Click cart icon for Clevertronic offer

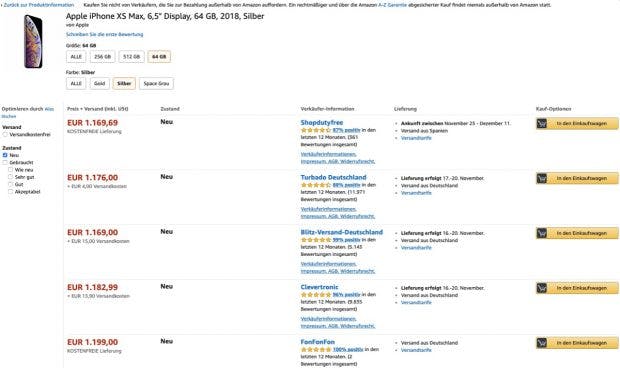(x=542, y=288)
